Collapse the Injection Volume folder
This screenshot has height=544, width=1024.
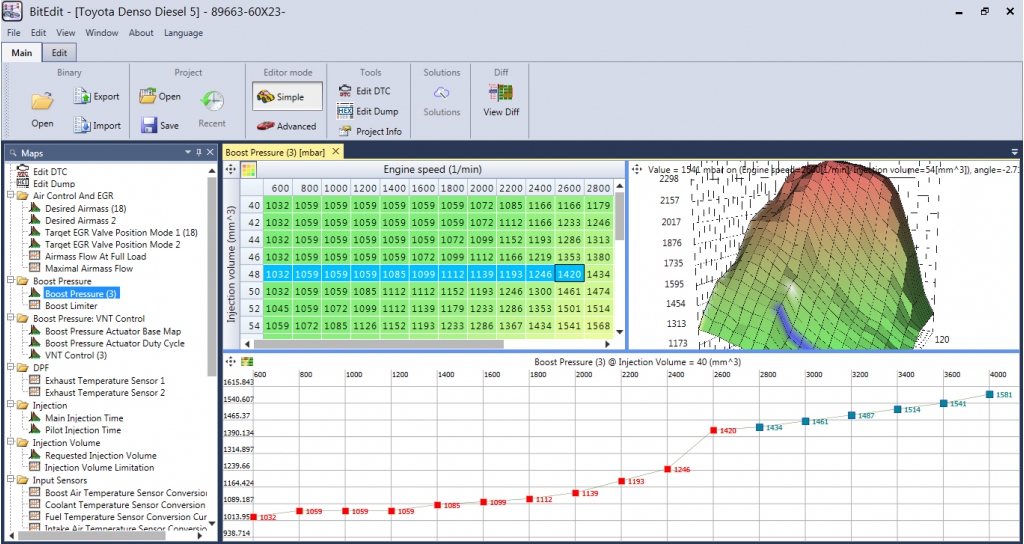[x=10, y=443]
